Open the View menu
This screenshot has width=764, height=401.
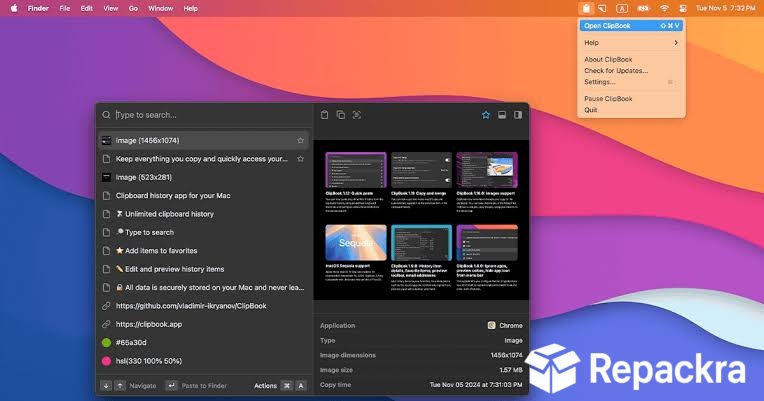pyautogui.click(x=111, y=8)
